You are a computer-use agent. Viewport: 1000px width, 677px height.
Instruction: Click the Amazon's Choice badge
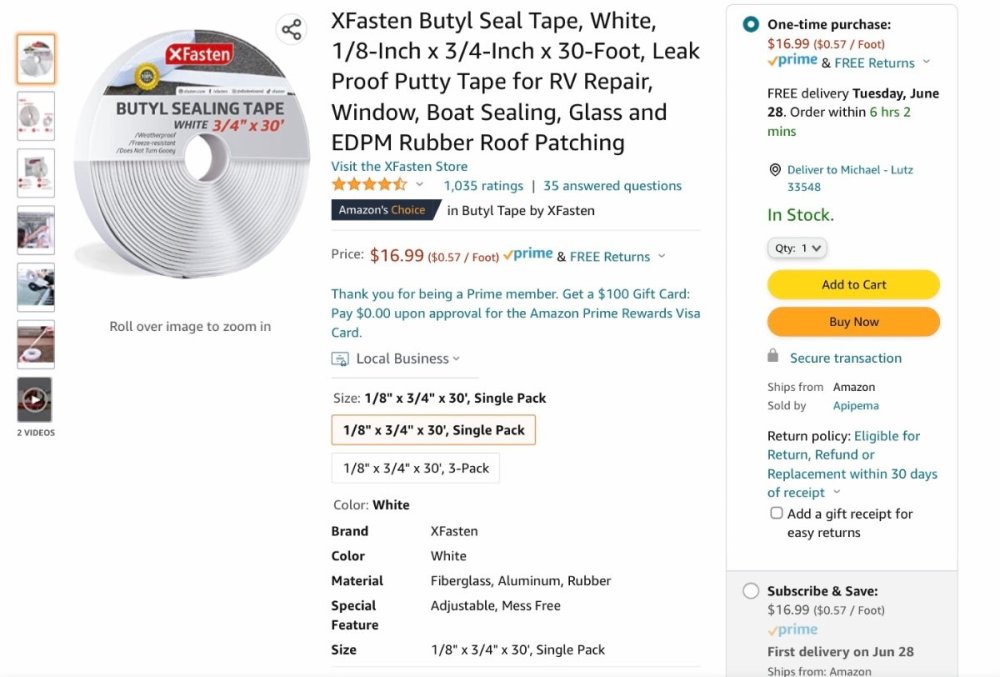[x=382, y=210]
